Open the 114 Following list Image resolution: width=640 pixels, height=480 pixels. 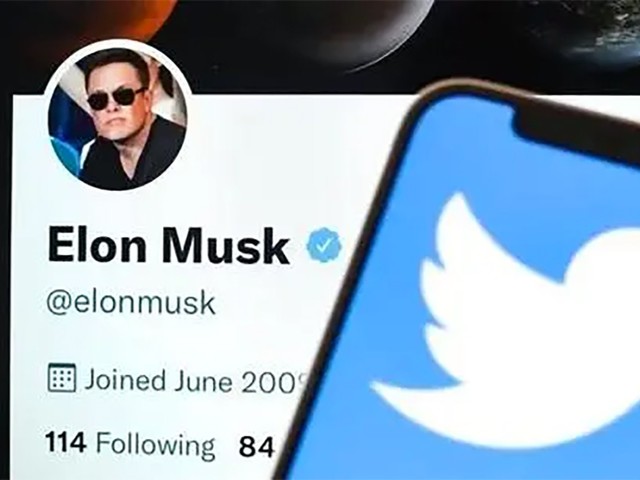point(129,443)
